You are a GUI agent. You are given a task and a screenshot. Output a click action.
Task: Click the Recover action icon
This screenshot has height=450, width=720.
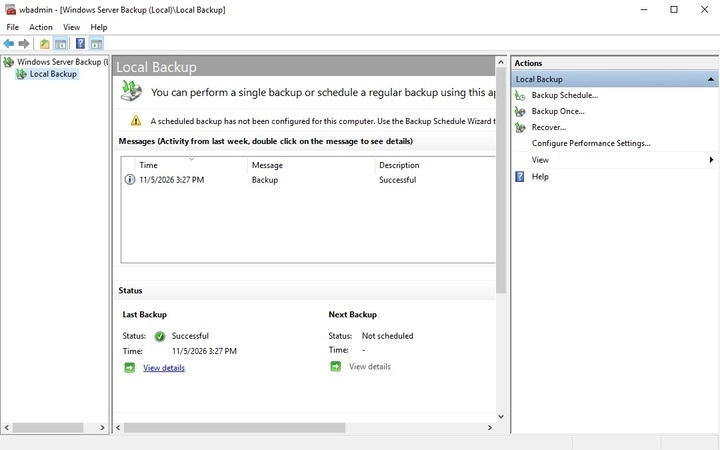pos(520,128)
